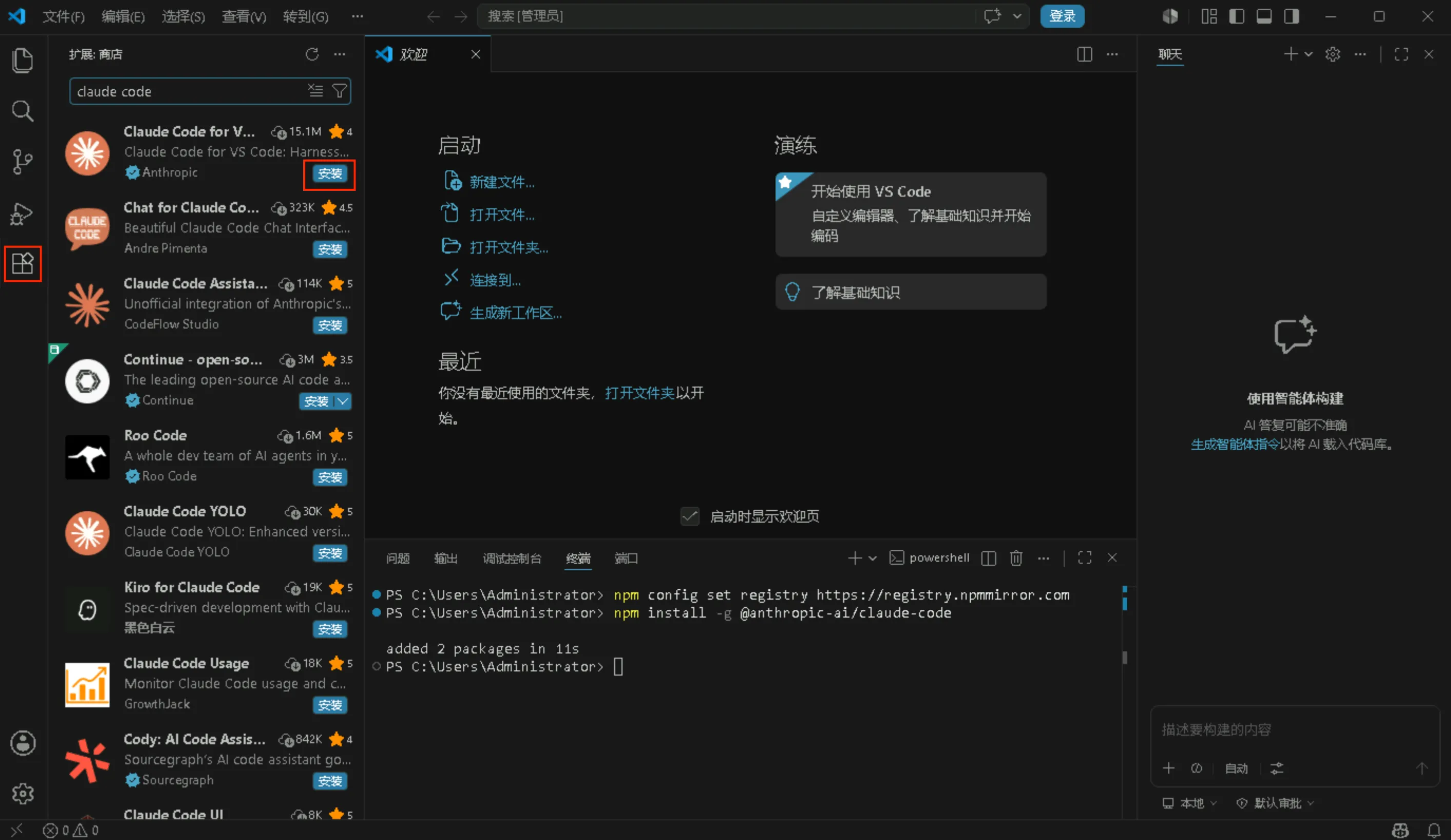The image size is (1451, 840).
Task: Open the Search view in activity bar
Action: [x=23, y=110]
